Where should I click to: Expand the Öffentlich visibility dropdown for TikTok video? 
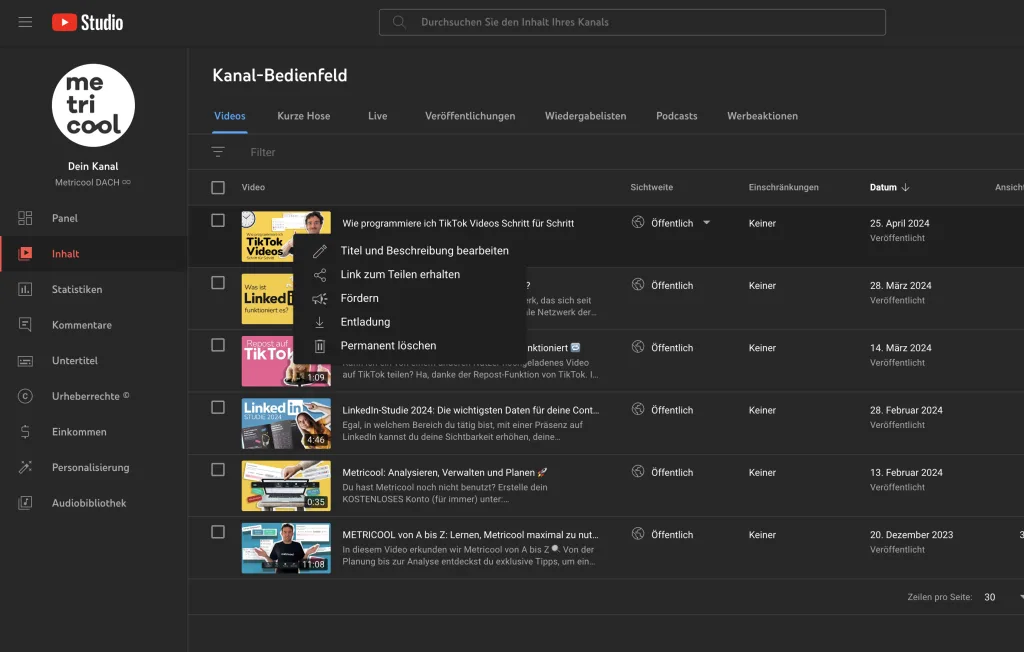pos(706,223)
